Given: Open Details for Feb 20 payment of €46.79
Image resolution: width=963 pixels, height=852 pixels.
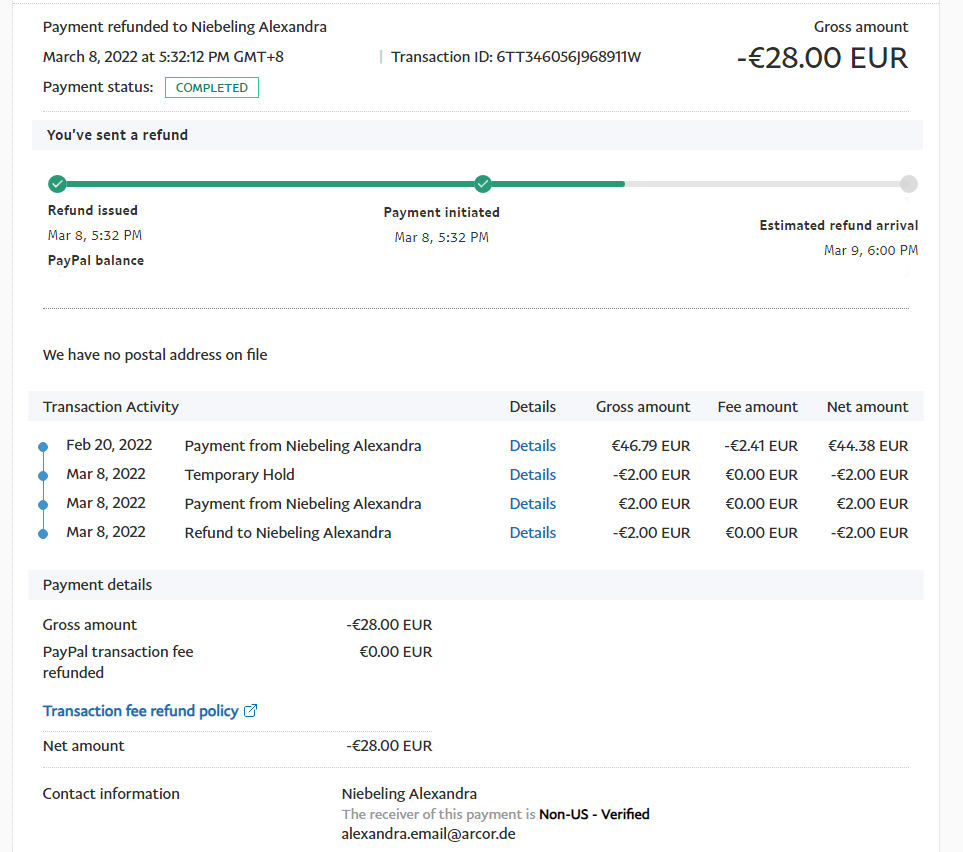Looking at the screenshot, I should [x=532, y=446].
